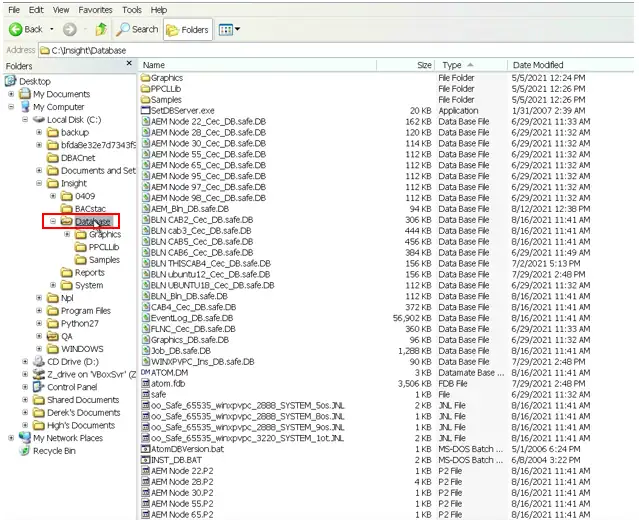Image resolution: width=639 pixels, height=520 pixels.
Task: Select AEM Node 65.P2 file name
Action: click(182, 514)
